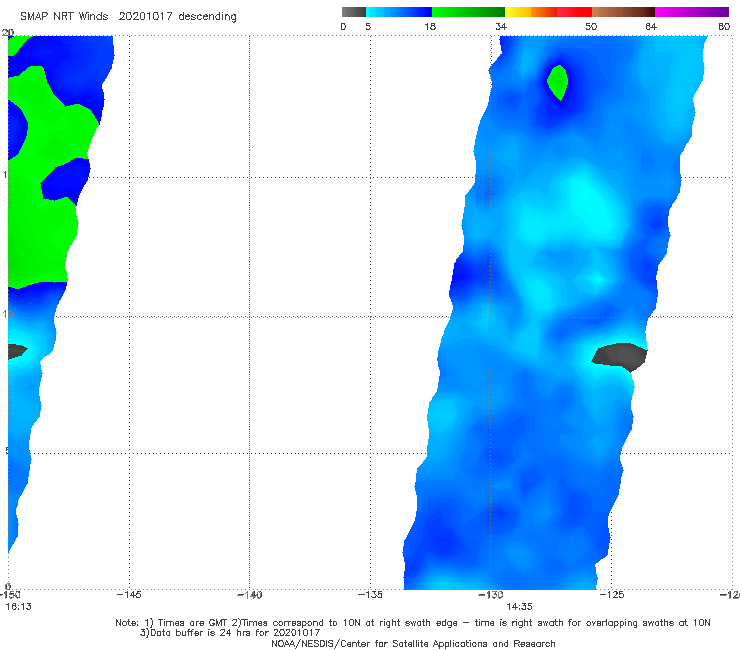
Task: Click the longitude label '-140'
Action: pyautogui.click(x=249, y=595)
